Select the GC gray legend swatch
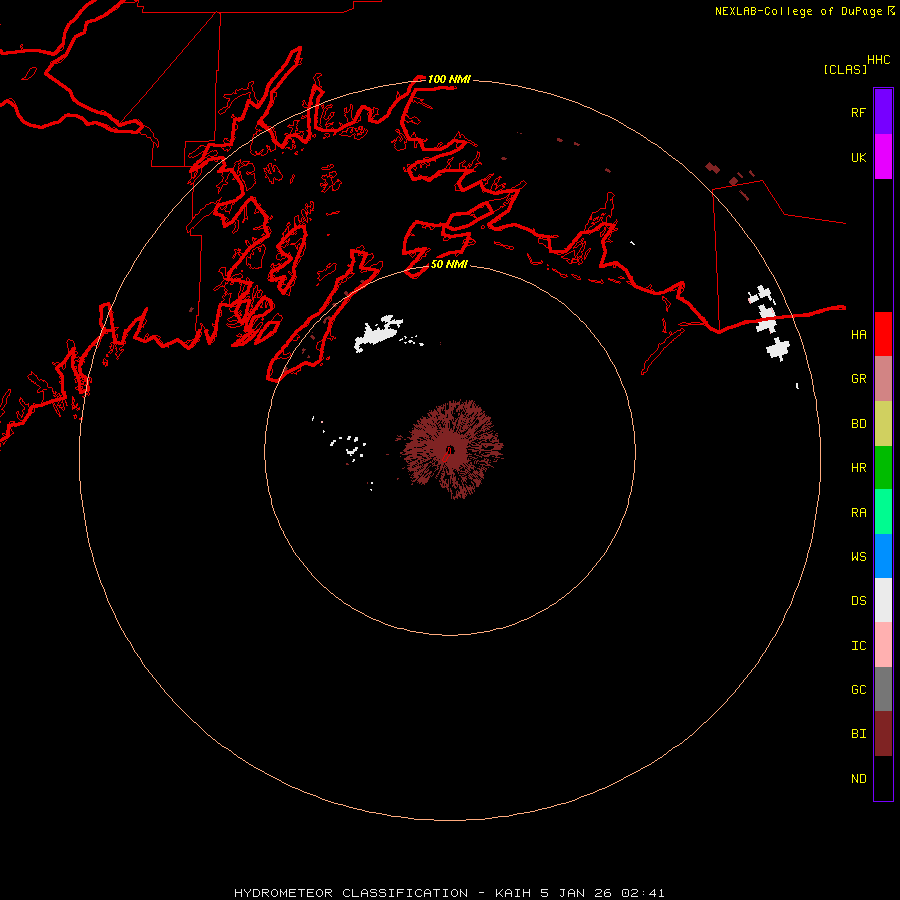900x900 pixels. click(883, 689)
